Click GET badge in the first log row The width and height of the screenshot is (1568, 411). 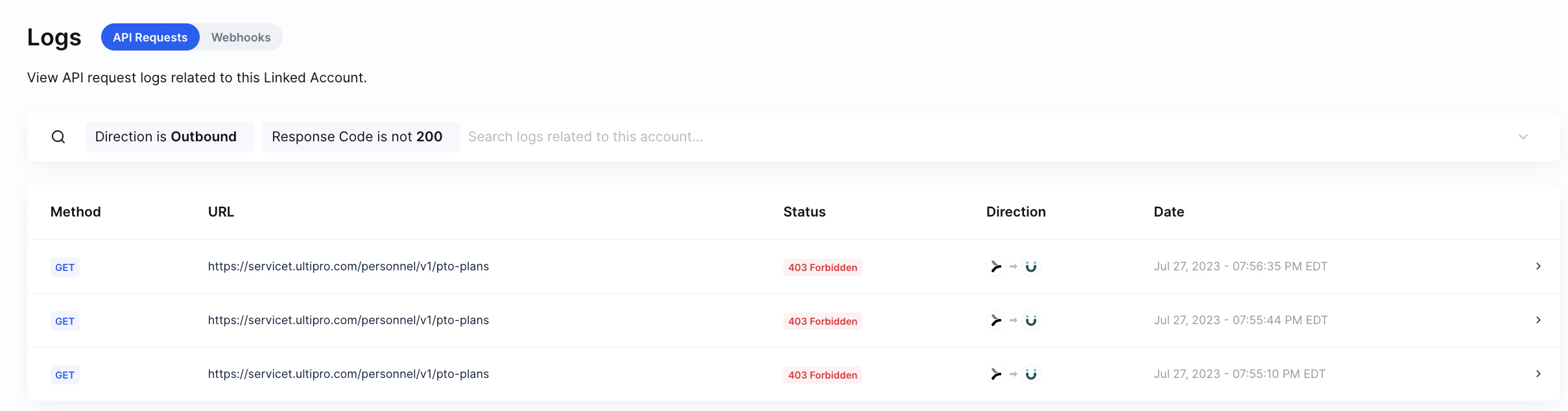65,267
